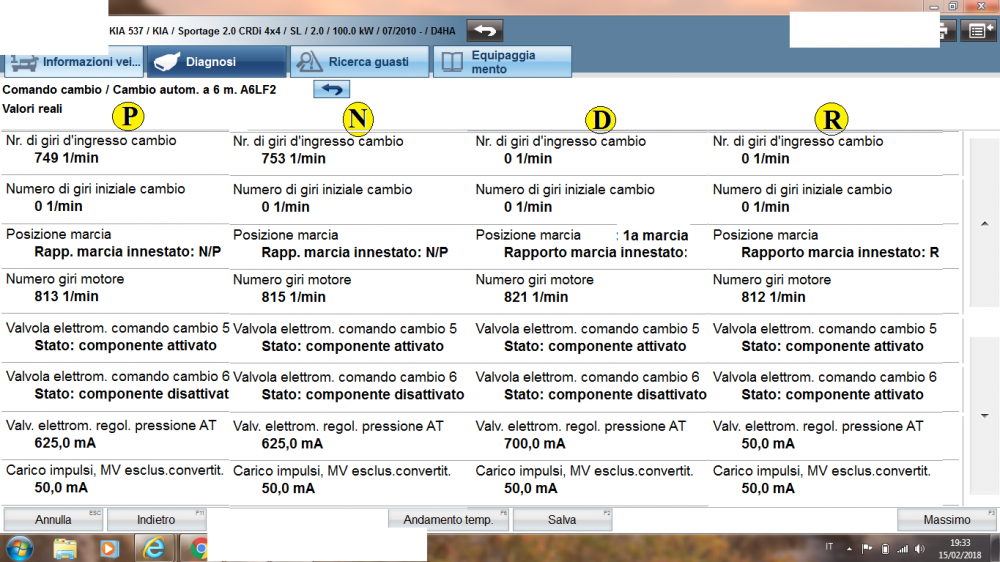Click the list view icon at top right
This screenshot has height=562, width=1000.
[x=978, y=31]
